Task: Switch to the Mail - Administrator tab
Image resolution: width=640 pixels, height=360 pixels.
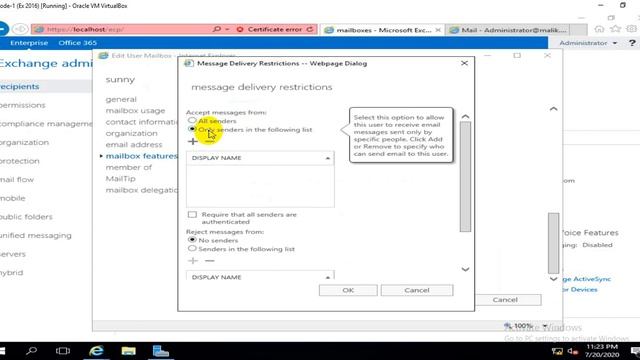Action: (x=508, y=30)
